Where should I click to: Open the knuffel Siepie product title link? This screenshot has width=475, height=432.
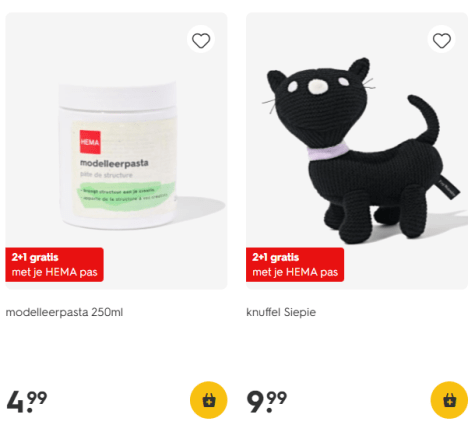click(281, 312)
